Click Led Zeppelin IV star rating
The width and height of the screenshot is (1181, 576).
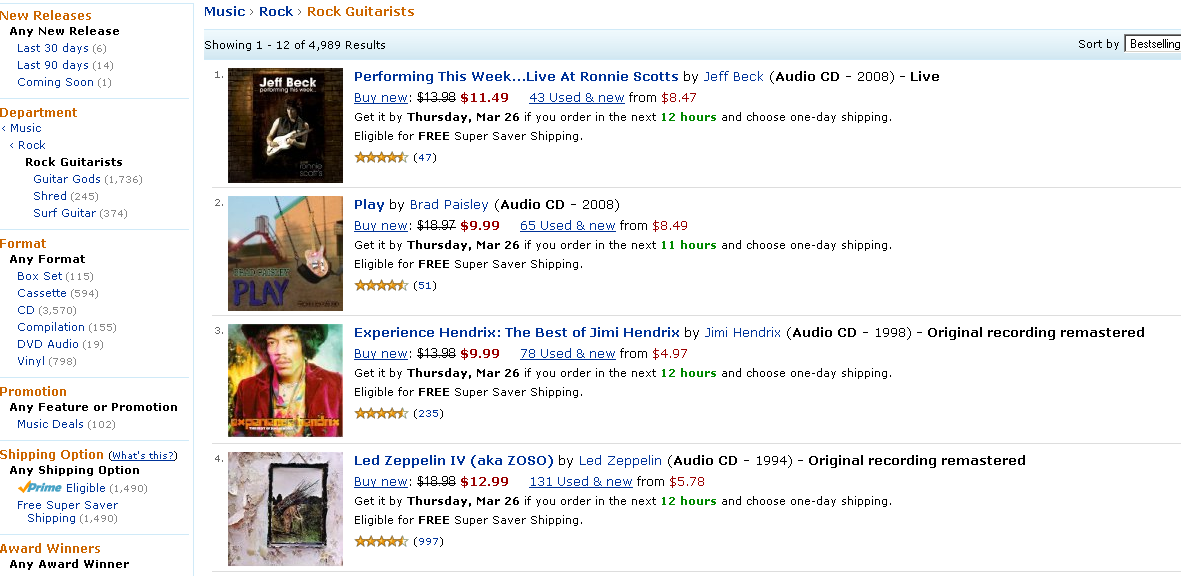(381, 541)
